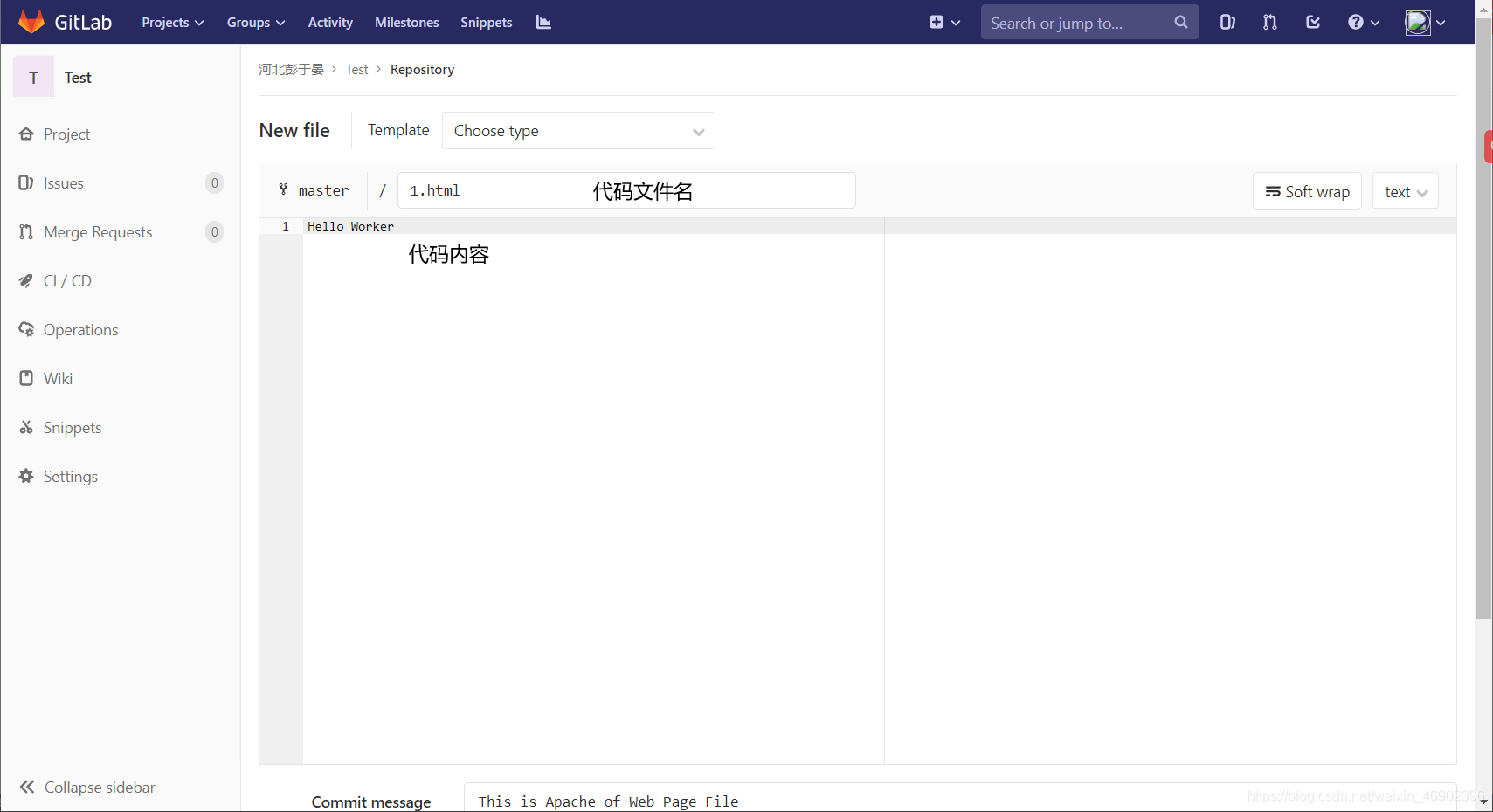Open Wiki in the sidebar

tap(58, 378)
